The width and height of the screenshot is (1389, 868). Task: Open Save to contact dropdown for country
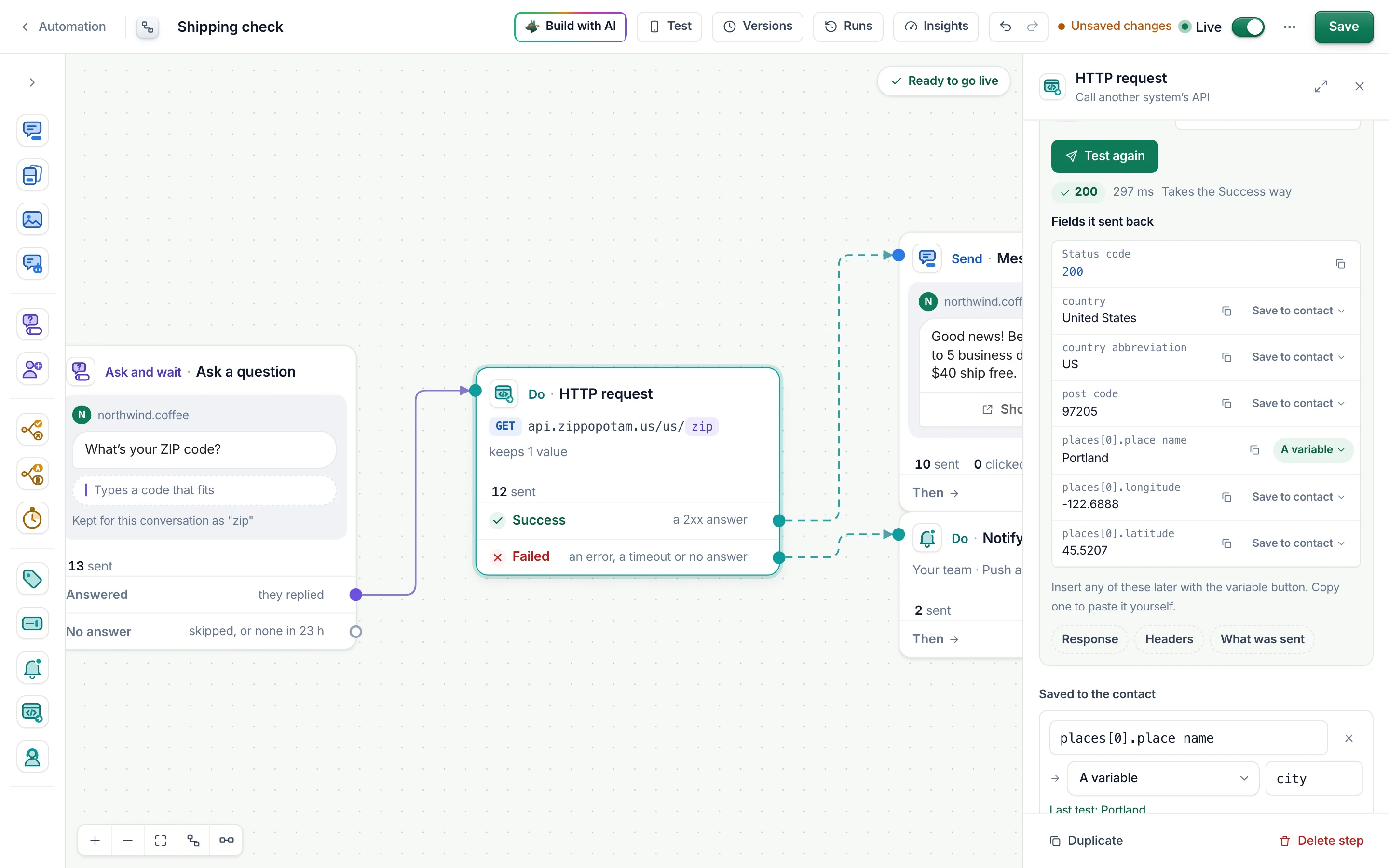[x=1298, y=311]
